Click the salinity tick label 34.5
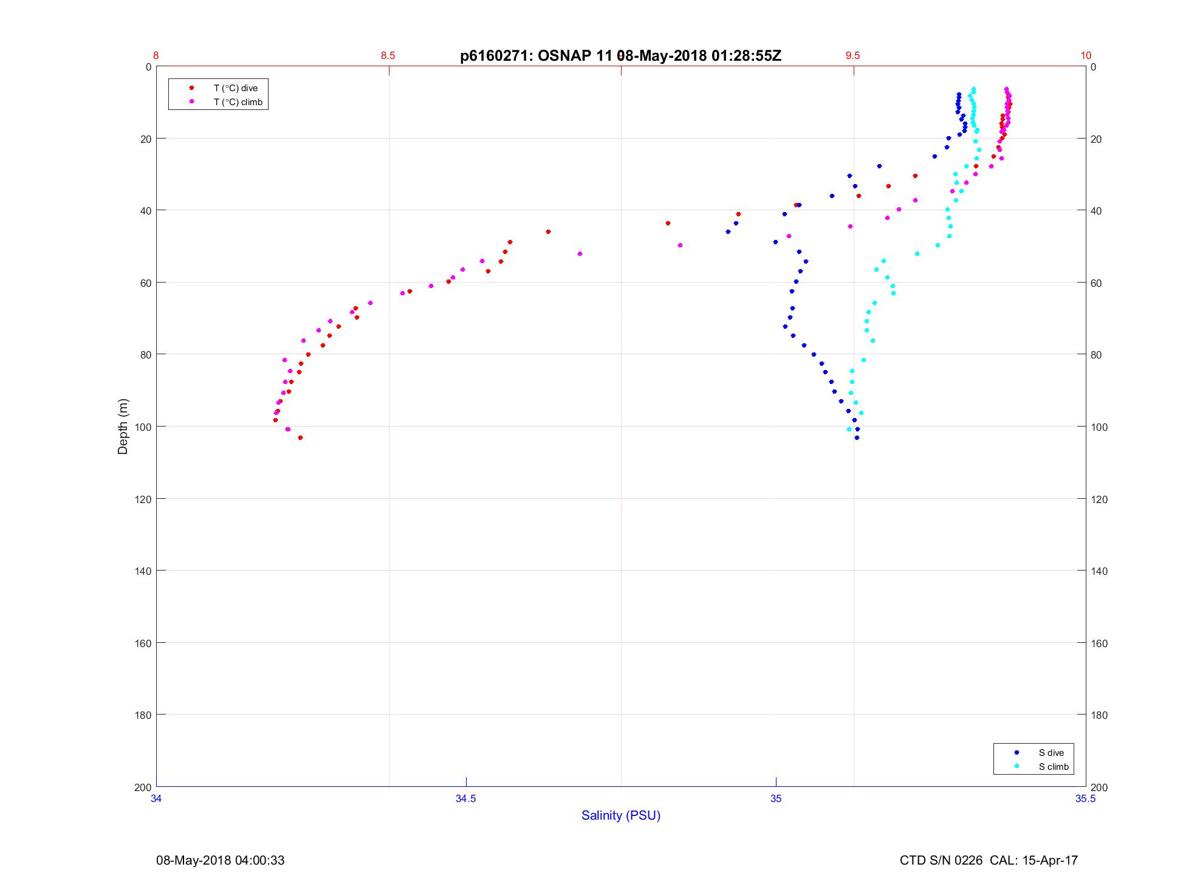 [466, 798]
